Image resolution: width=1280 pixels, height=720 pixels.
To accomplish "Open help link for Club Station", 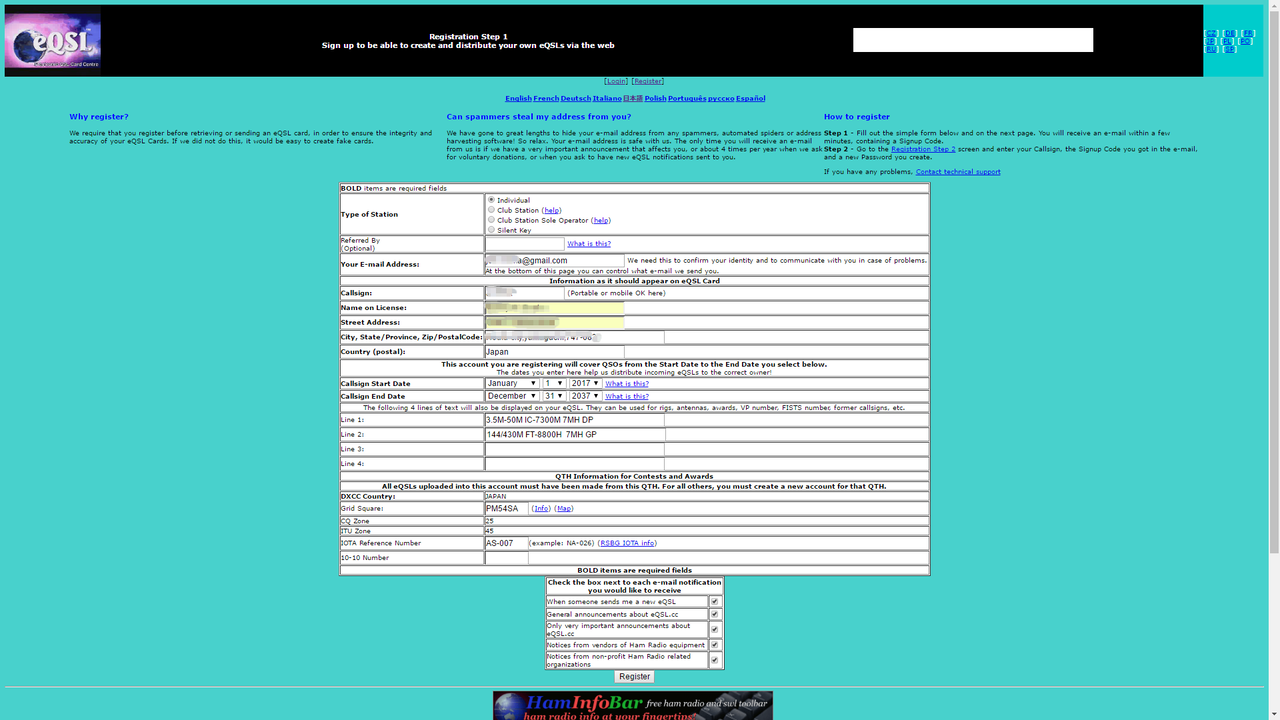I will [x=551, y=210].
